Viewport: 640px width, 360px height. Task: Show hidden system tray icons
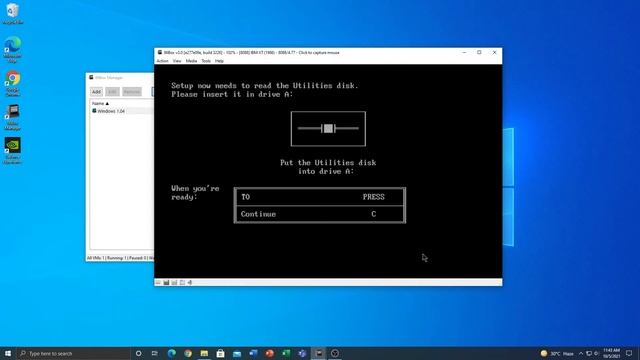581,353
